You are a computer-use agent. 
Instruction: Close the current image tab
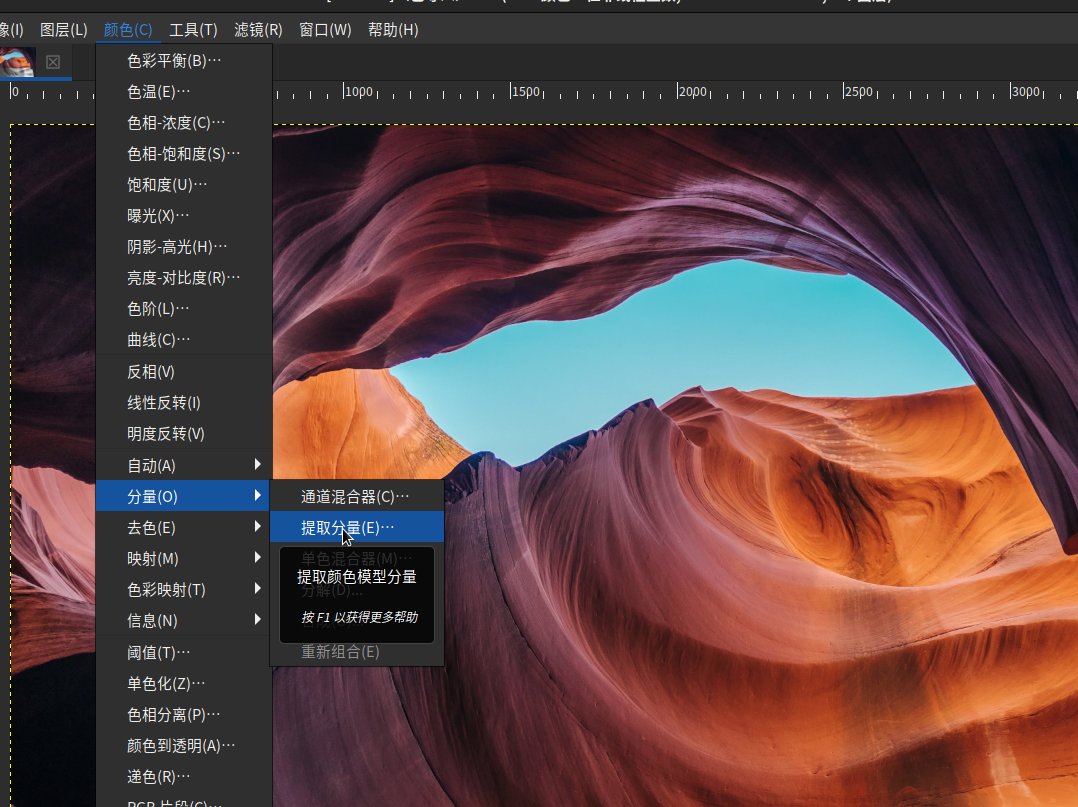(53, 62)
